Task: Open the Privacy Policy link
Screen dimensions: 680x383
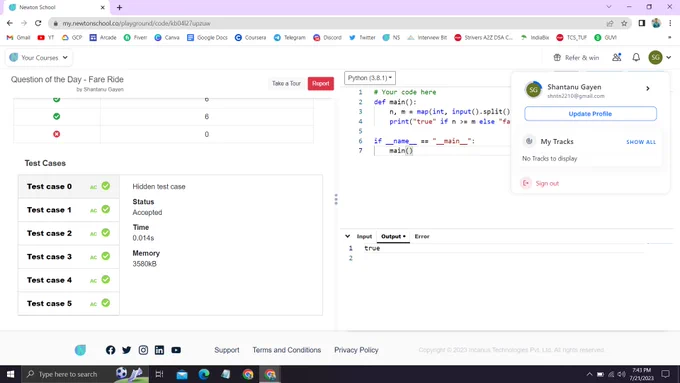Action: click(x=356, y=350)
